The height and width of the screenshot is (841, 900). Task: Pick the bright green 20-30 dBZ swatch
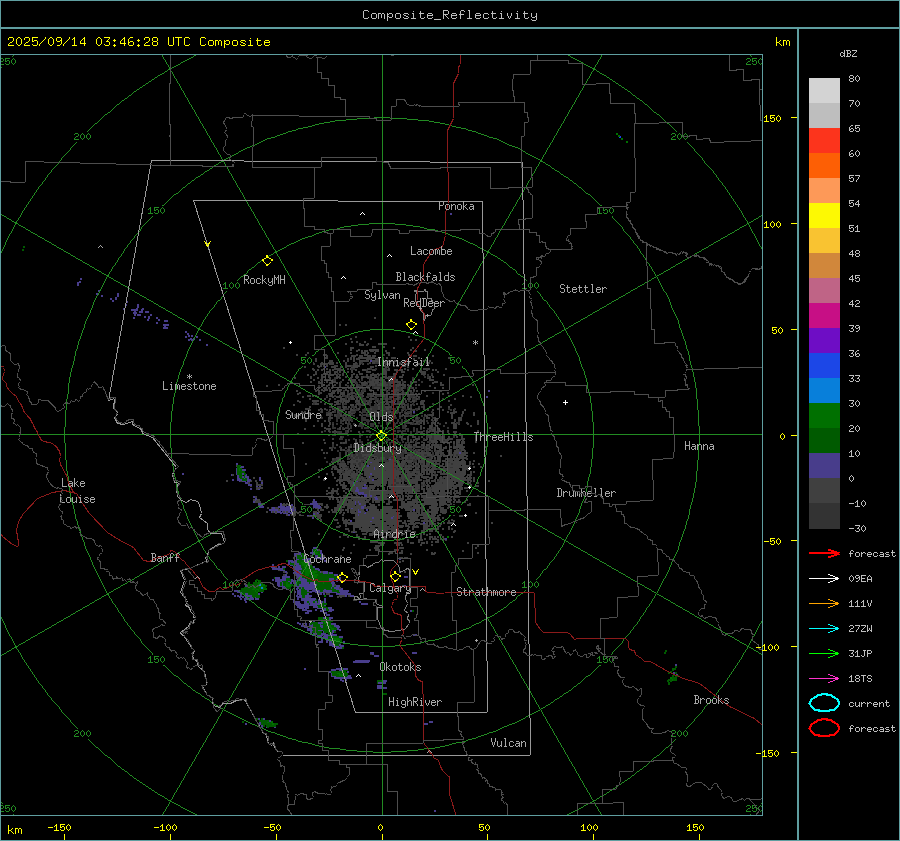(x=824, y=415)
